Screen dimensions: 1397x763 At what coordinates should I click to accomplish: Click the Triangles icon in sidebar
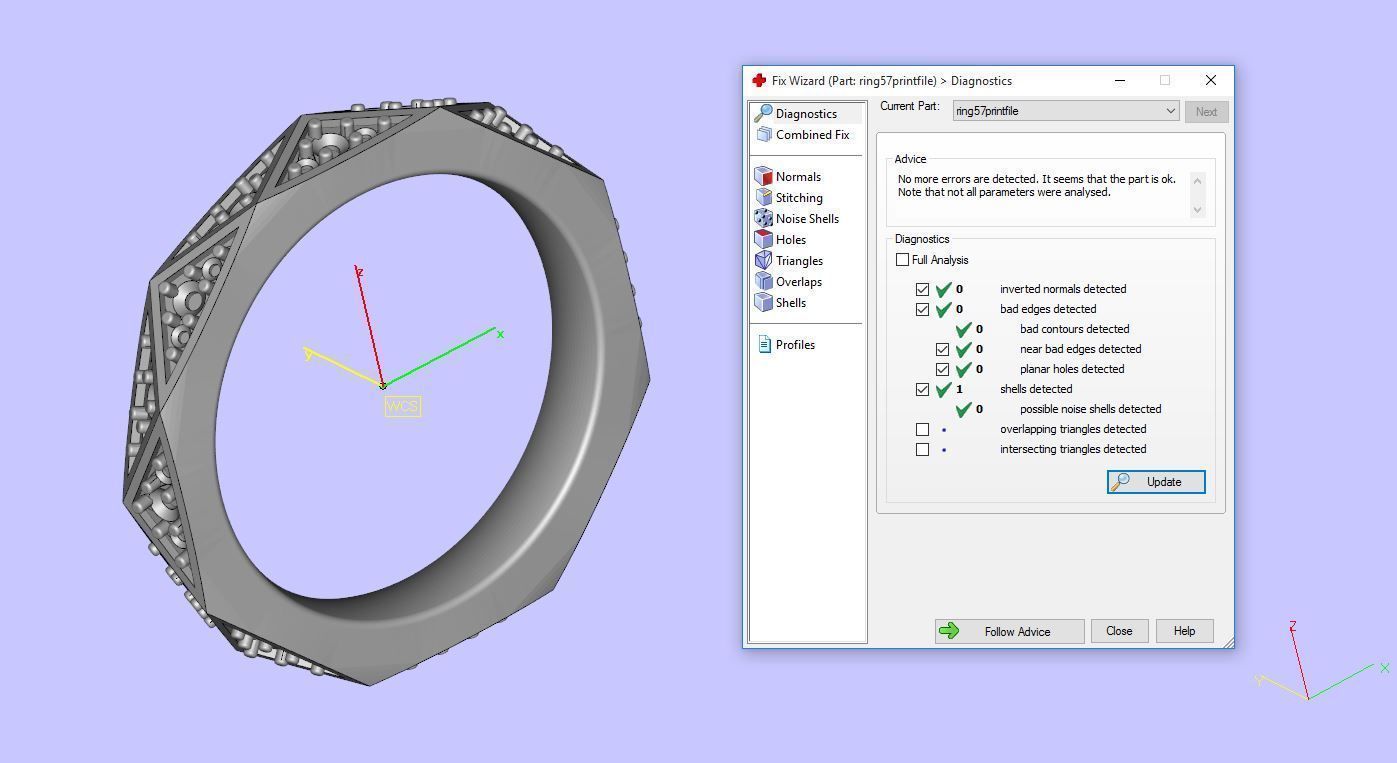764,260
